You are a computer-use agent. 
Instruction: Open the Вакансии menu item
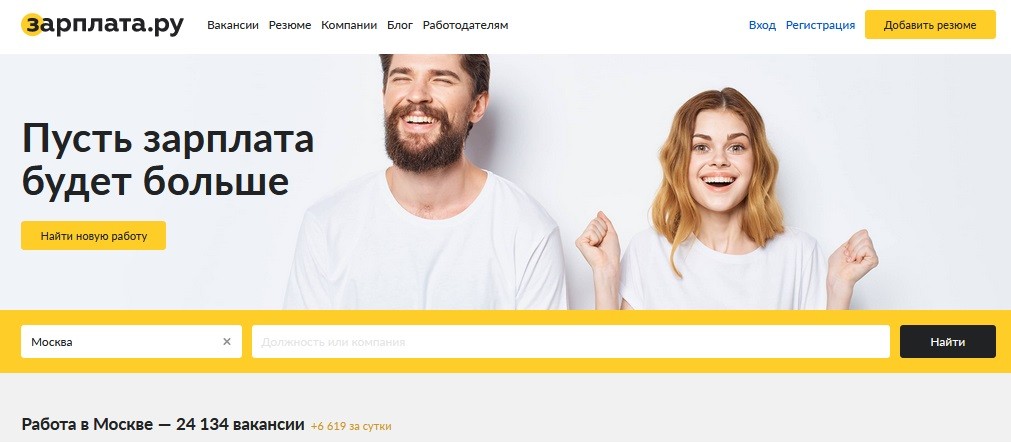point(233,25)
